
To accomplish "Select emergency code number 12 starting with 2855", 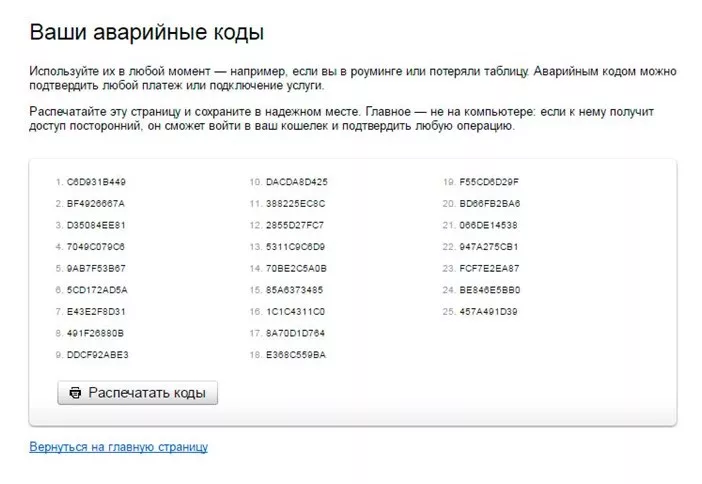I will coord(295,225).
